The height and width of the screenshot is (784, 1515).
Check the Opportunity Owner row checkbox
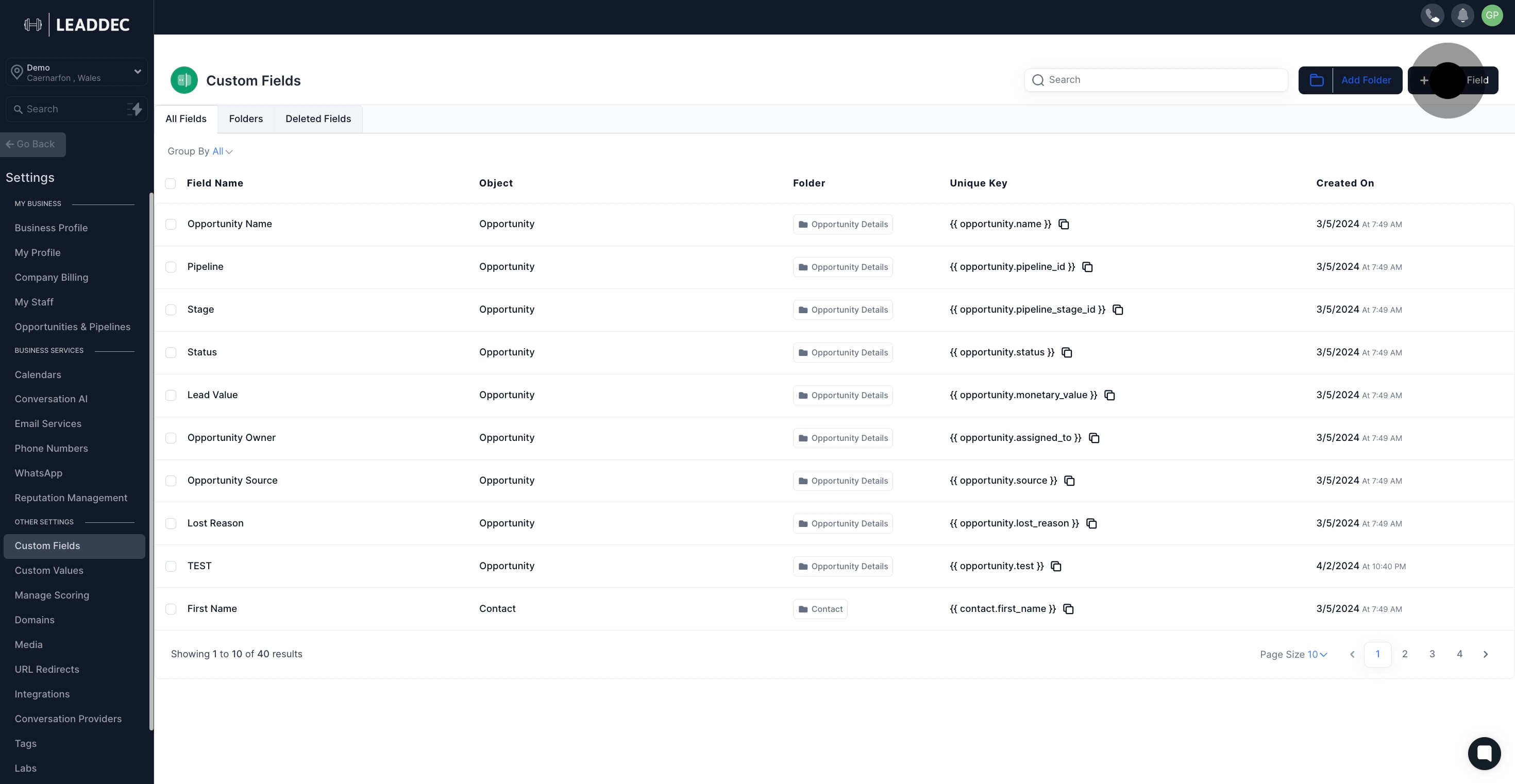[171, 438]
